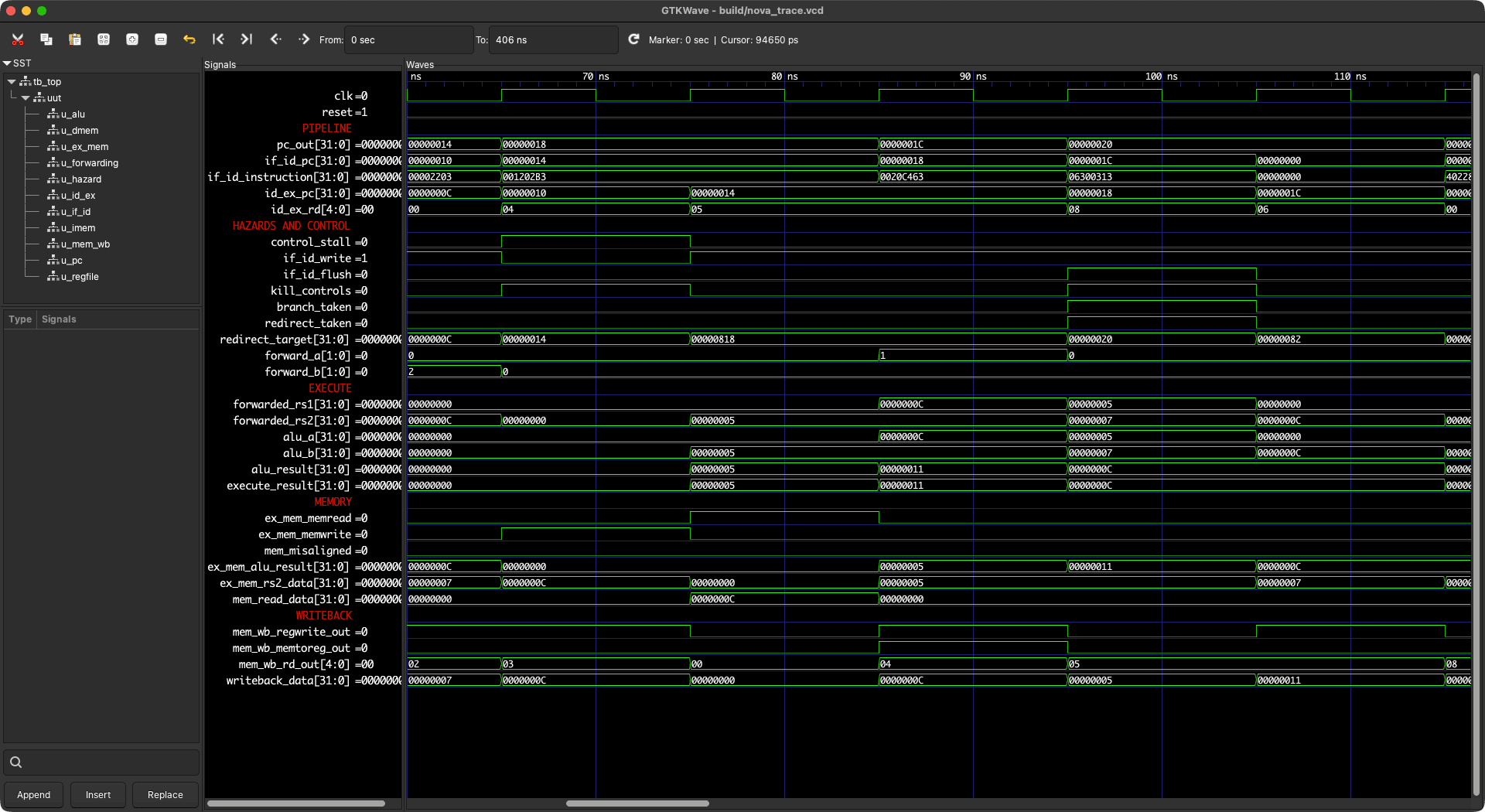Click the u_alu module icon
This screenshot has width=1485, height=812.
click(x=53, y=114)
